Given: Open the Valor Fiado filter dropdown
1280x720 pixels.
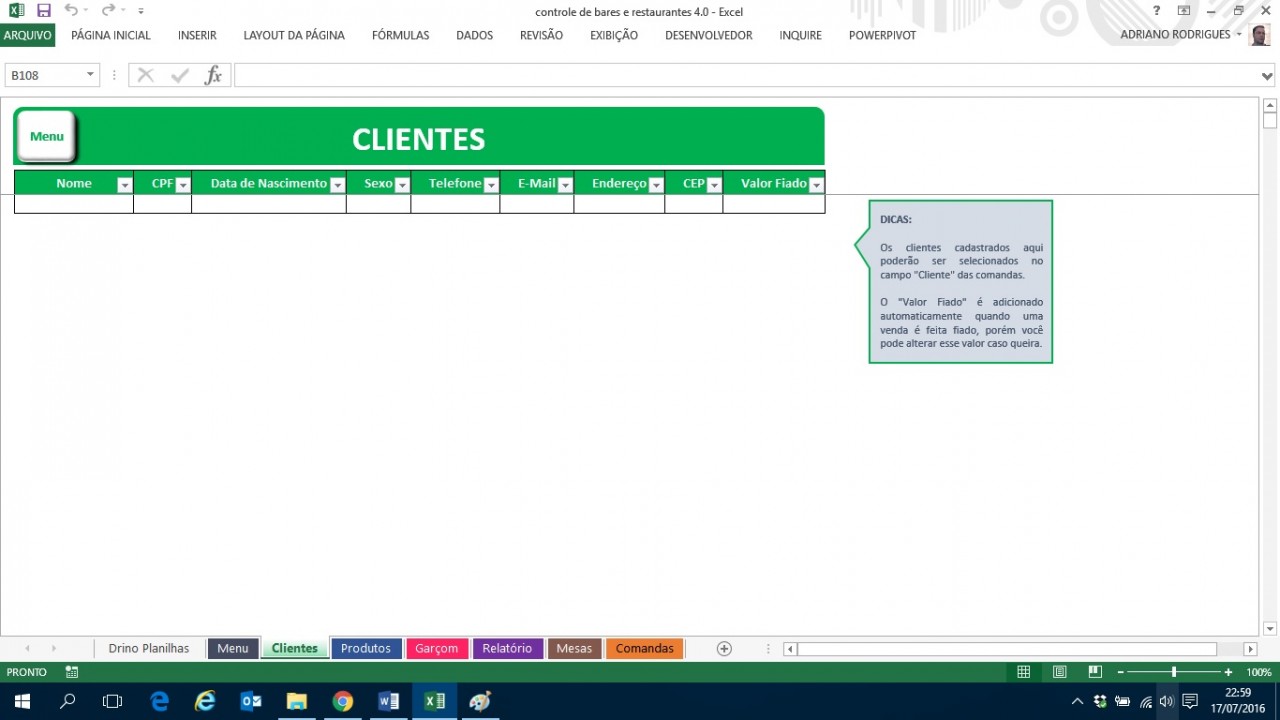Looking at the screenshot, I should click(x=816, y=185).
